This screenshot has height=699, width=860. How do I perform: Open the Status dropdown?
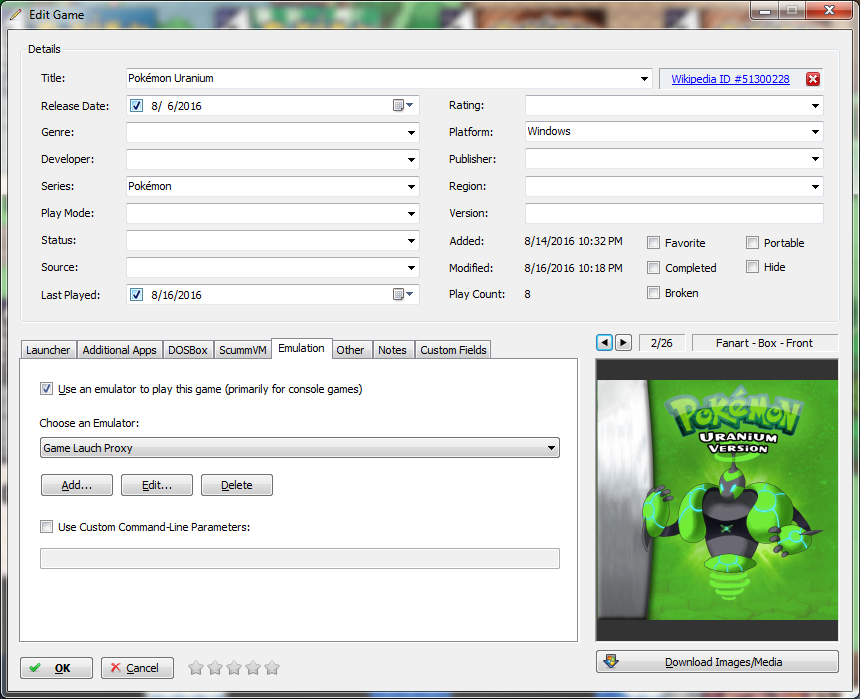click(x=411, y=240)
